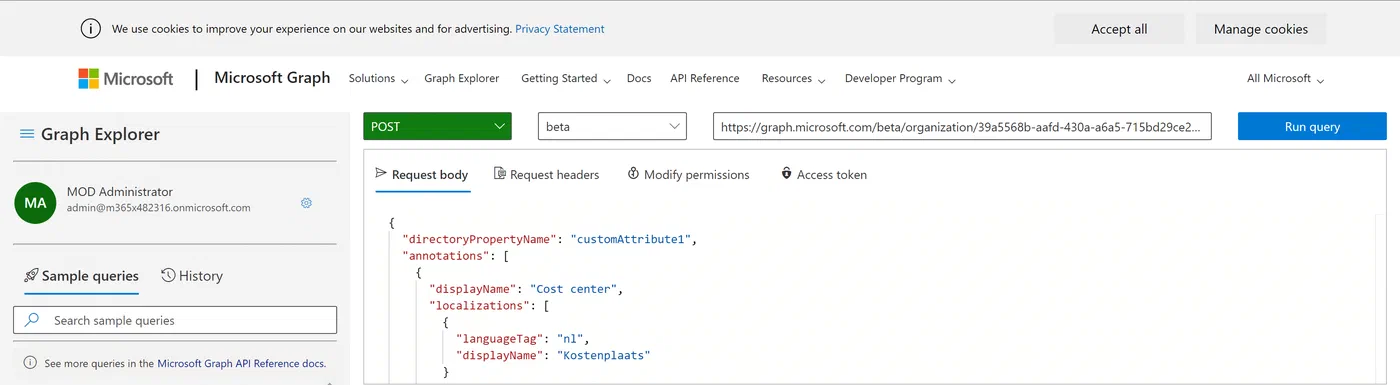Toggle the Graph Explorer hamburger menu
Image resolution: width=1400 pixels, height=385 pixels.
pos(27,134)
